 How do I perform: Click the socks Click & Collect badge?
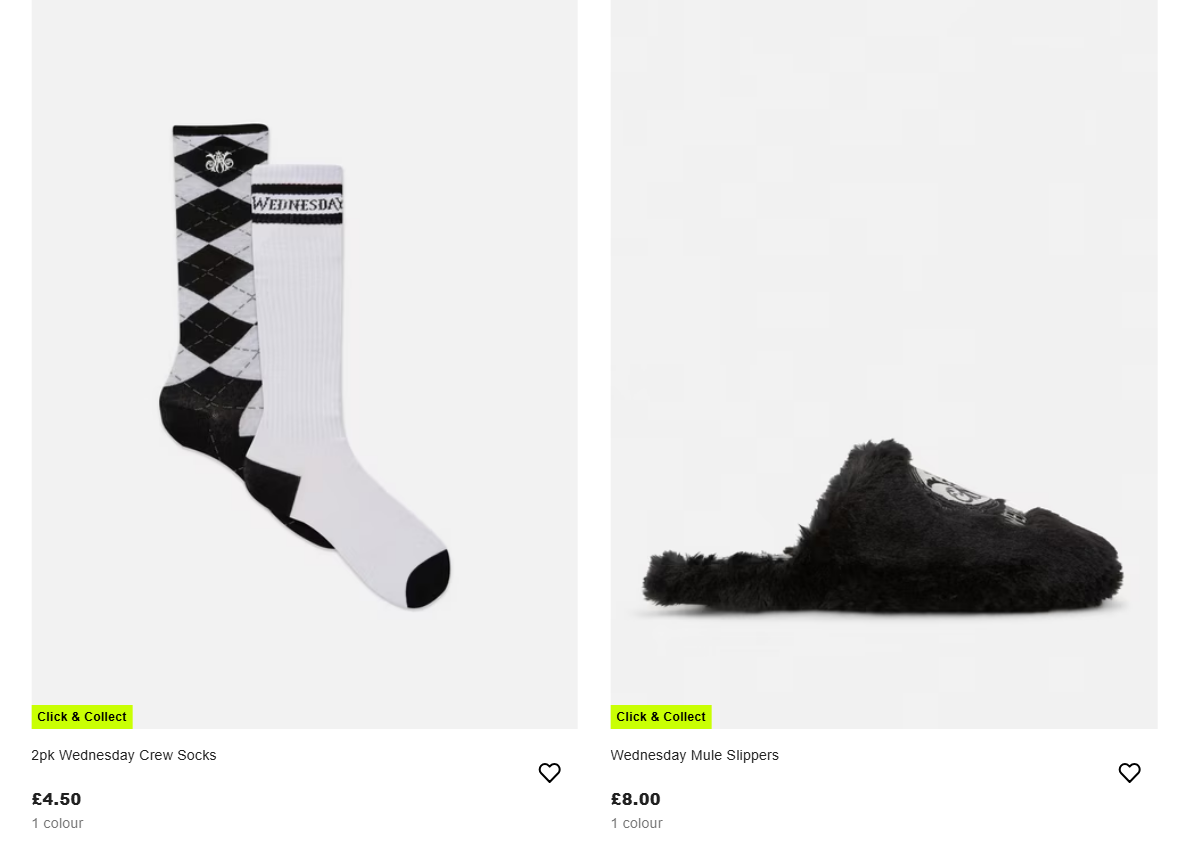[82, 716]
